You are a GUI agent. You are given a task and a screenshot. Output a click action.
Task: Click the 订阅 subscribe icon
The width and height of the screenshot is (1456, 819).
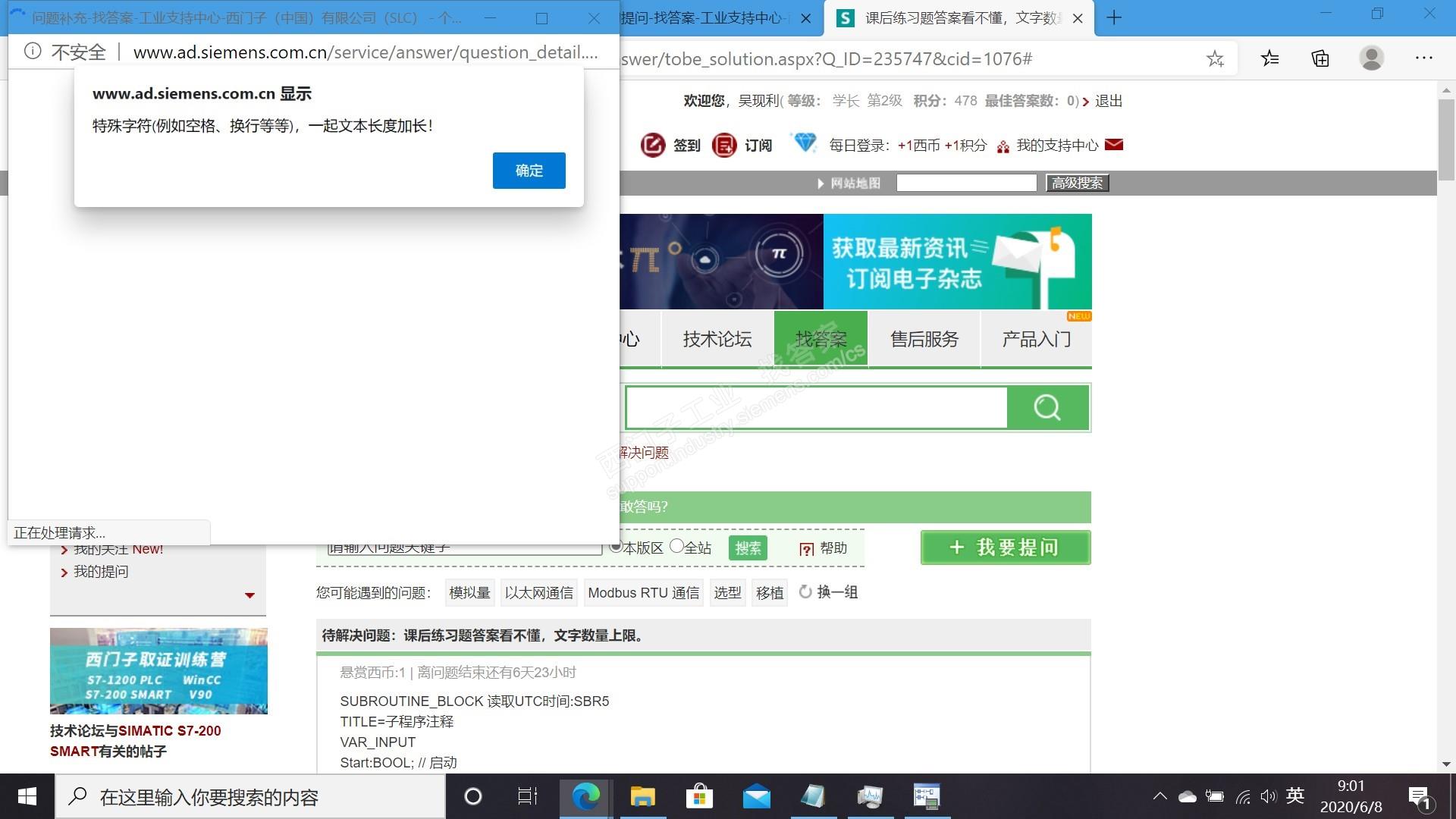pos(724,145)
